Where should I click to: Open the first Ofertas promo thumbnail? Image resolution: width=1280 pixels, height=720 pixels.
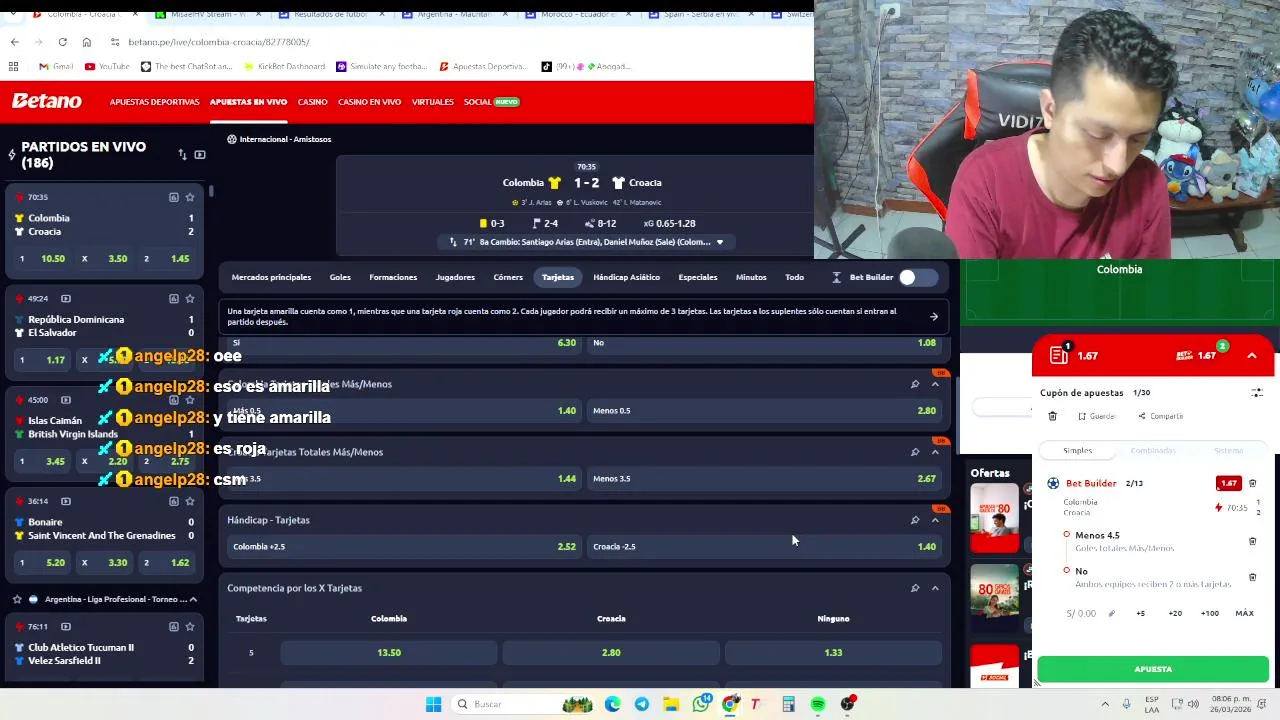coord(994,518)
